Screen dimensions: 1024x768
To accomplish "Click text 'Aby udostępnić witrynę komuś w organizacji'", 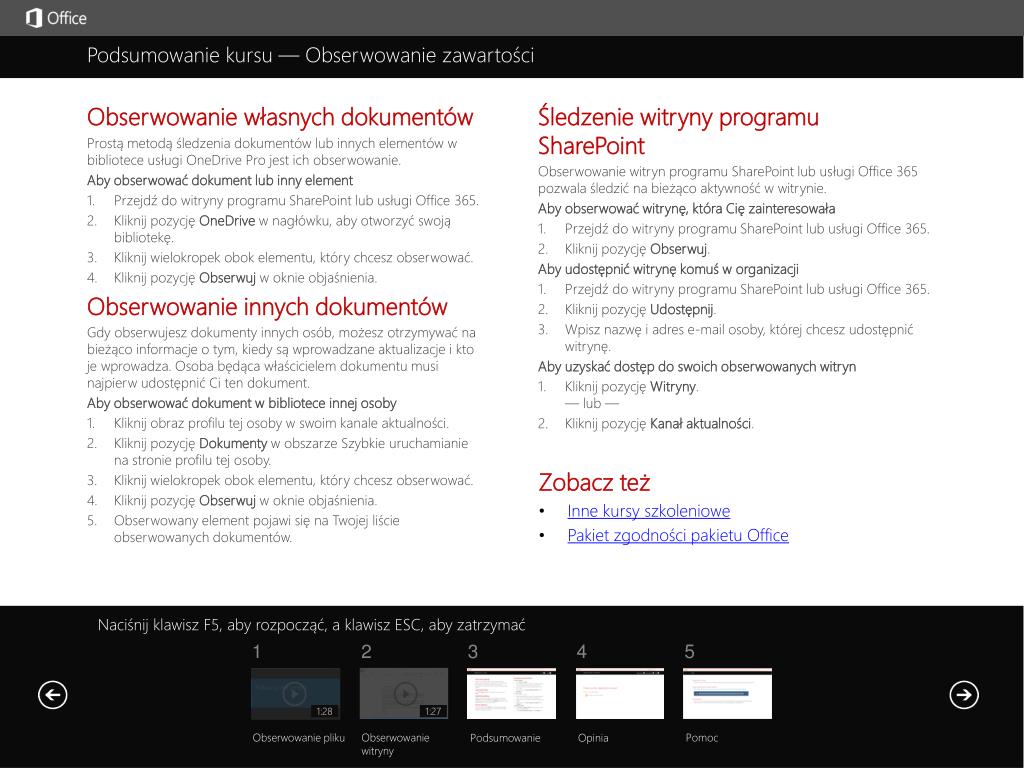I will coord(668,270).
